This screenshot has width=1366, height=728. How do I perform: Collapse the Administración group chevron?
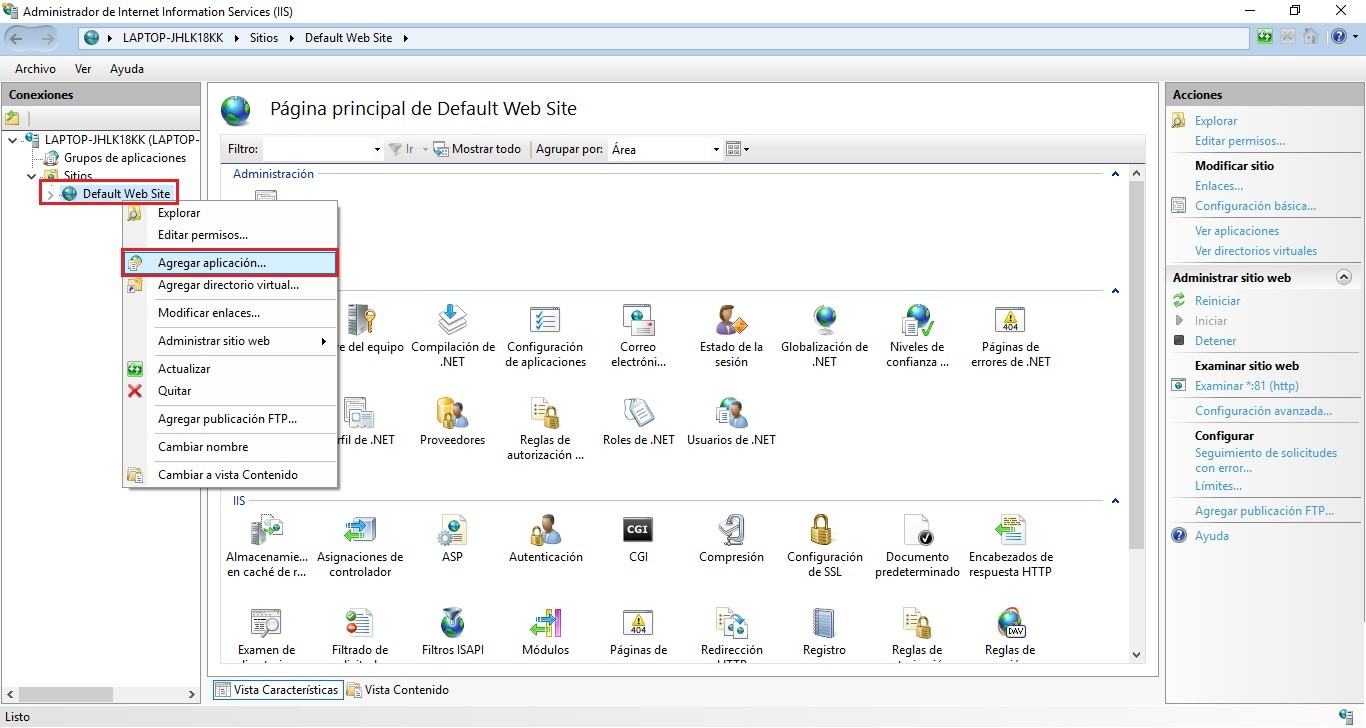tap(1115, 174)
